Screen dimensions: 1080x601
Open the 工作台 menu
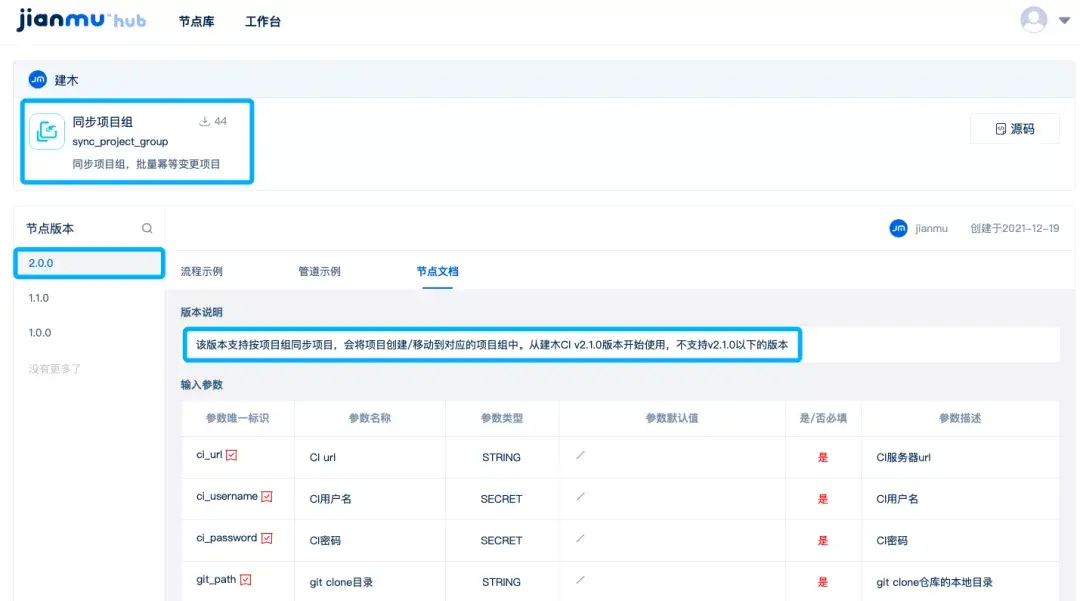click(262, 21)
